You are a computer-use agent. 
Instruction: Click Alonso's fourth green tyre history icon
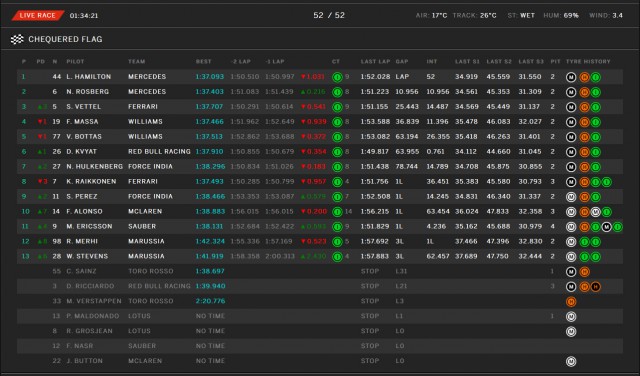tap(607, 211)
